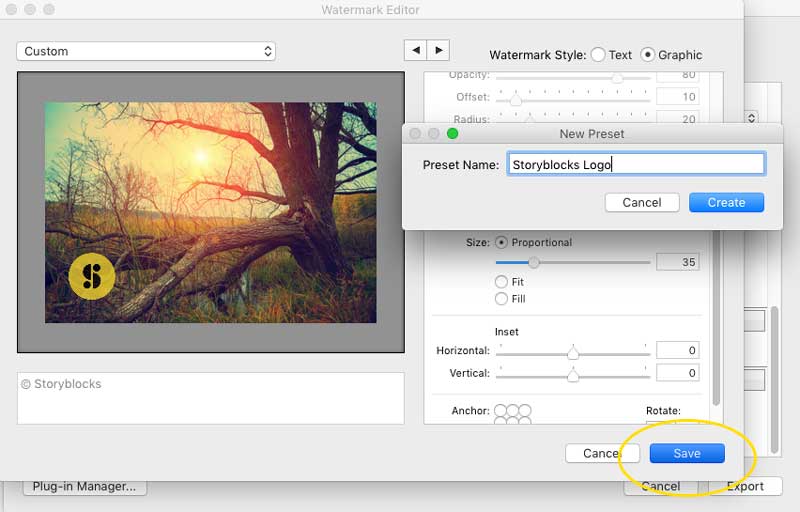
Task: Click the Storyblocks logo watermark in preview
Action: click(92, 276)
